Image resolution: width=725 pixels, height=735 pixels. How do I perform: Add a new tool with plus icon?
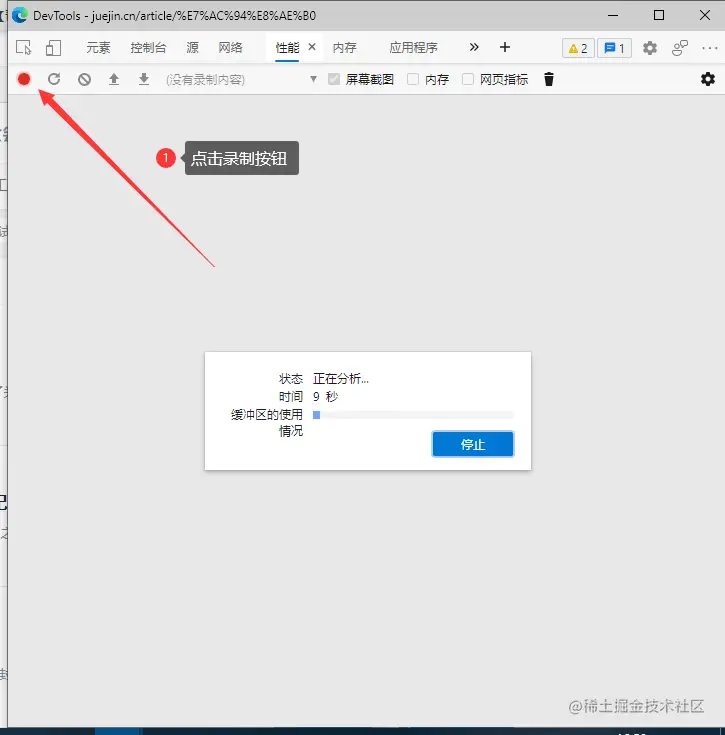(x=505, y=47)
